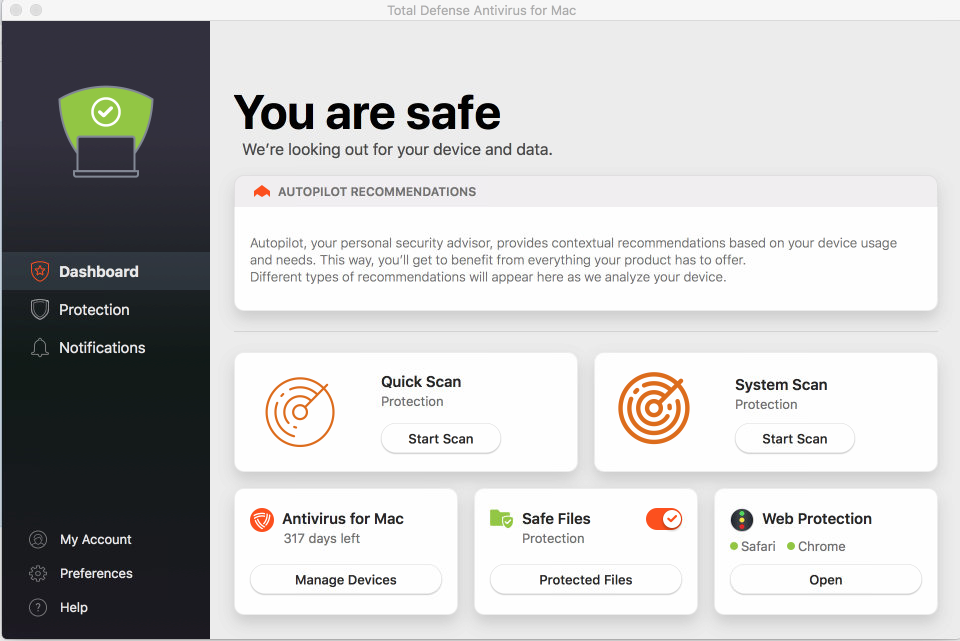Open the Dashboard sidebar tab
The width and height of the screenshot is (960, 641).
(98, 271)
